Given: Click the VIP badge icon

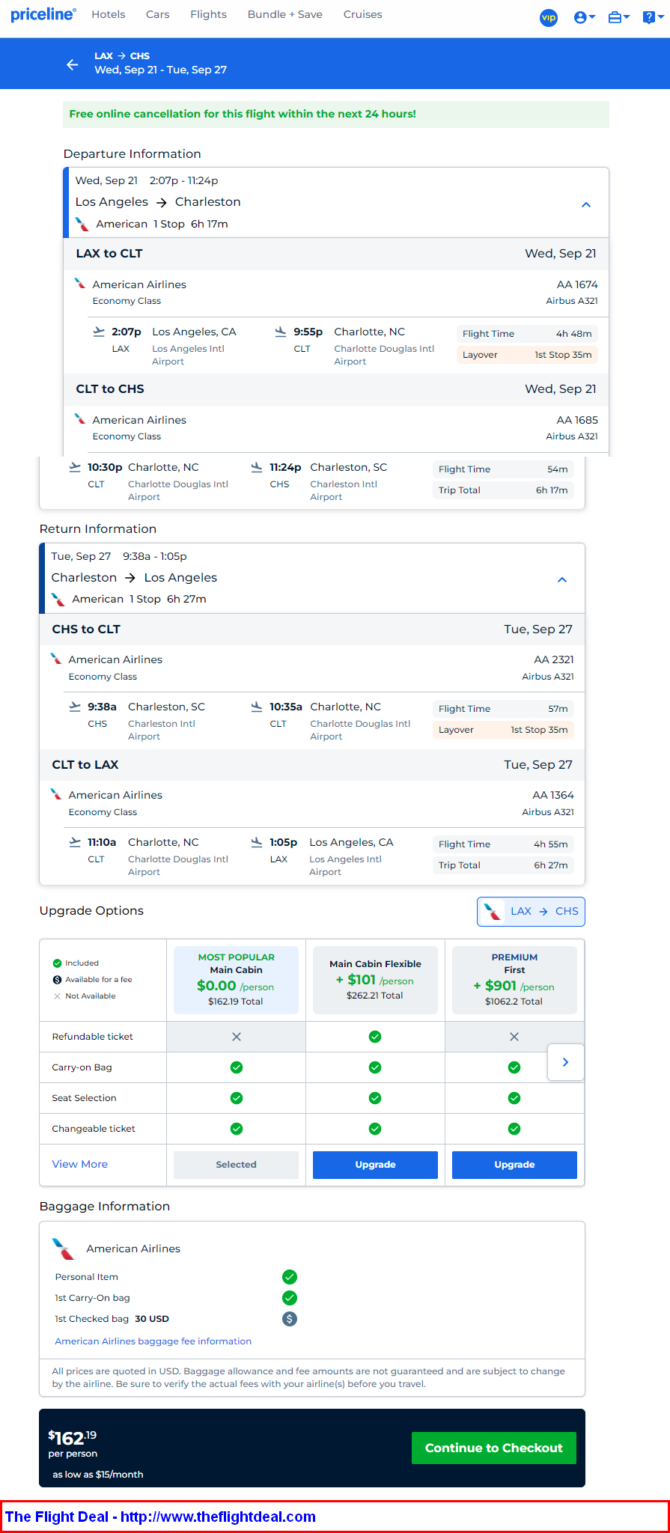Looking at the screenshot, I should (x=548, y=17).
